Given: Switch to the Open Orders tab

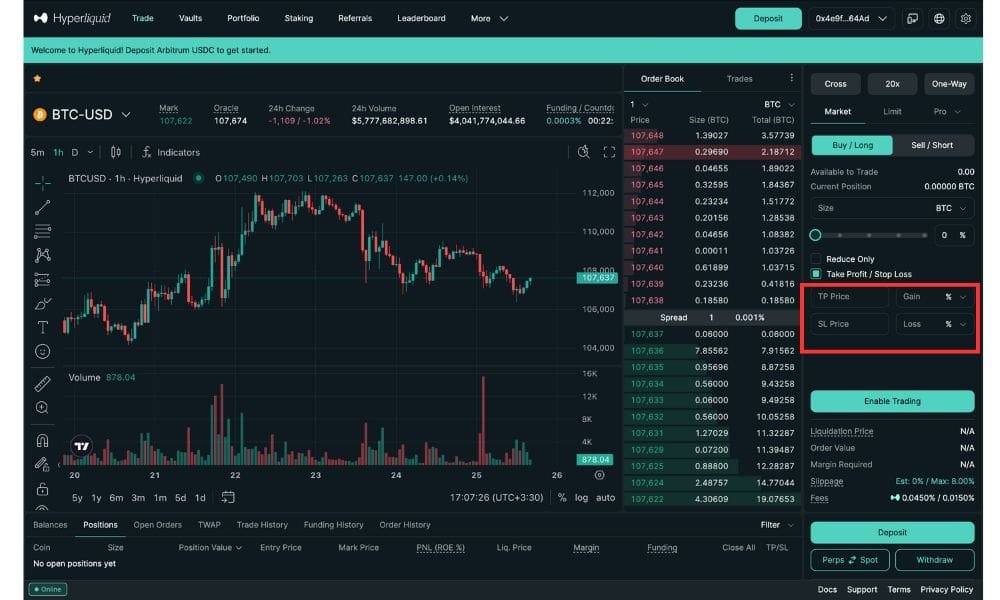Looking at the screenshot, I should point(158,525).
